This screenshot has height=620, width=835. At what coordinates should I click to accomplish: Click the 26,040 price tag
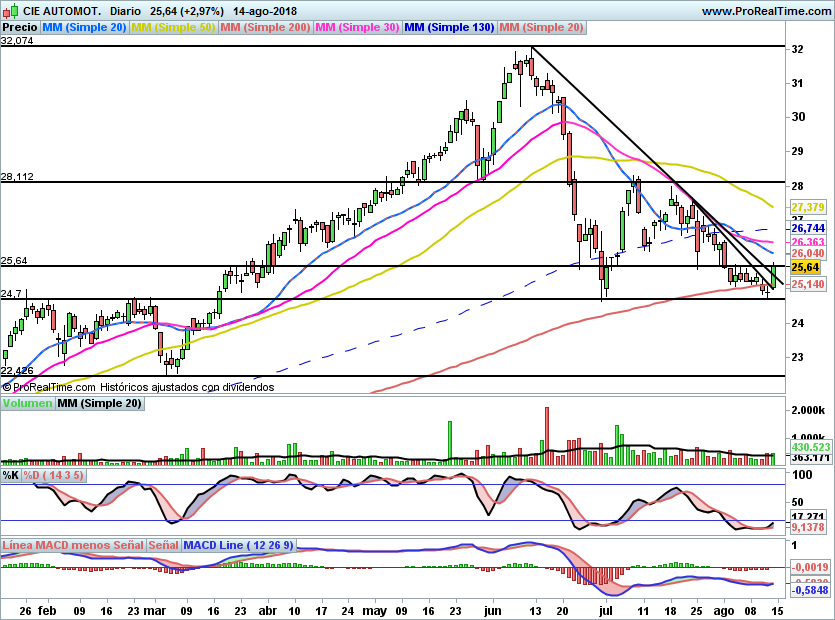[808, 254]
